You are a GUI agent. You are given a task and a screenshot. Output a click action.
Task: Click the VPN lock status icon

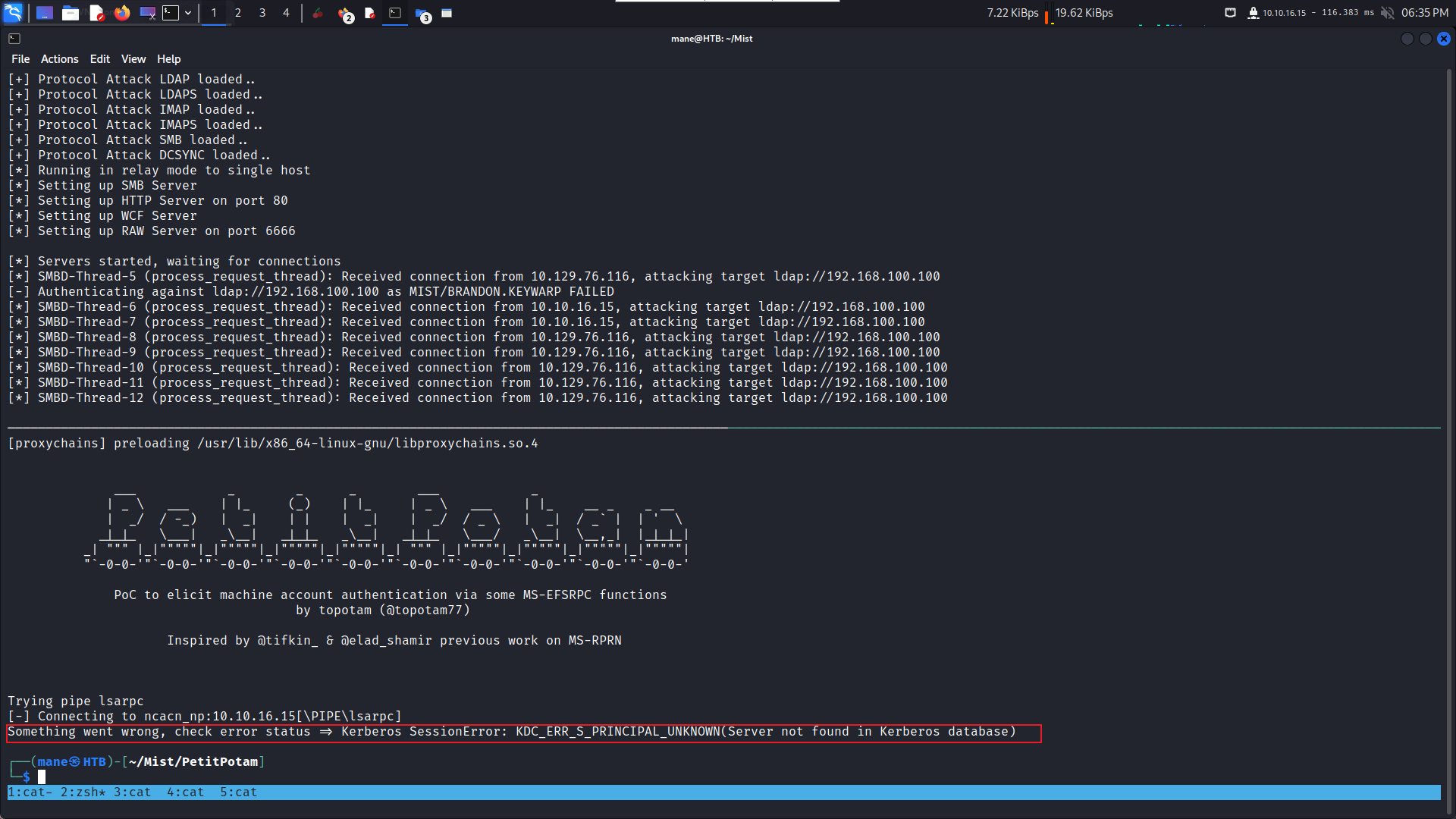coord(1253,13)
